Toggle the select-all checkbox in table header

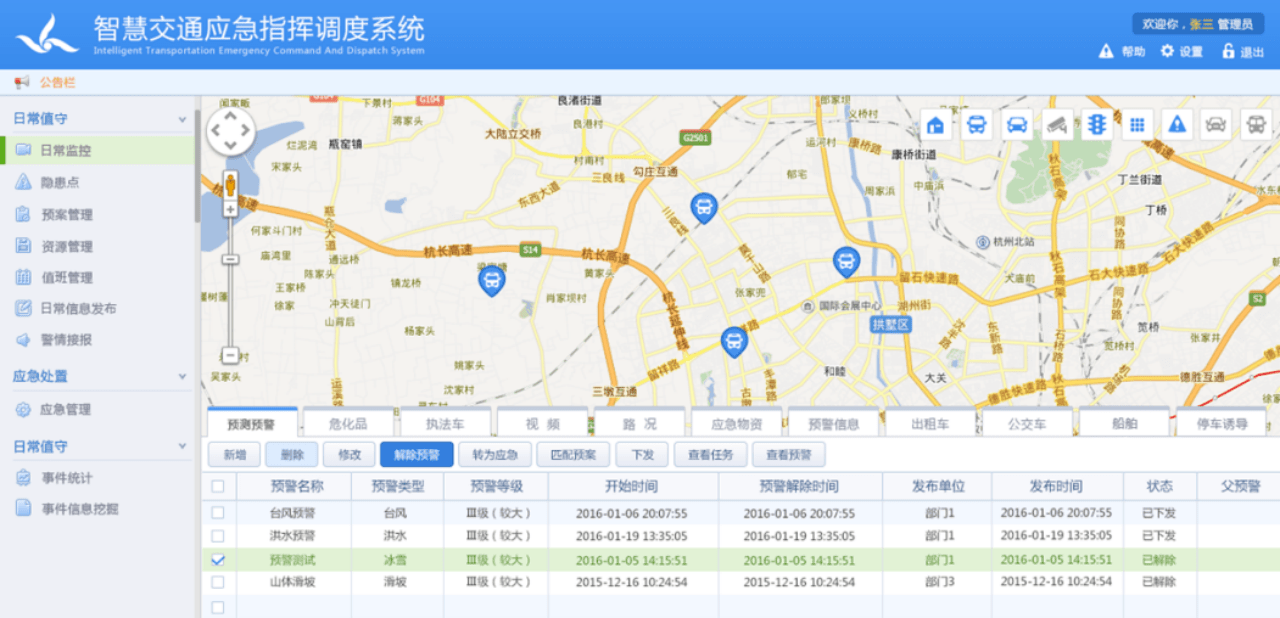(217, 487)
